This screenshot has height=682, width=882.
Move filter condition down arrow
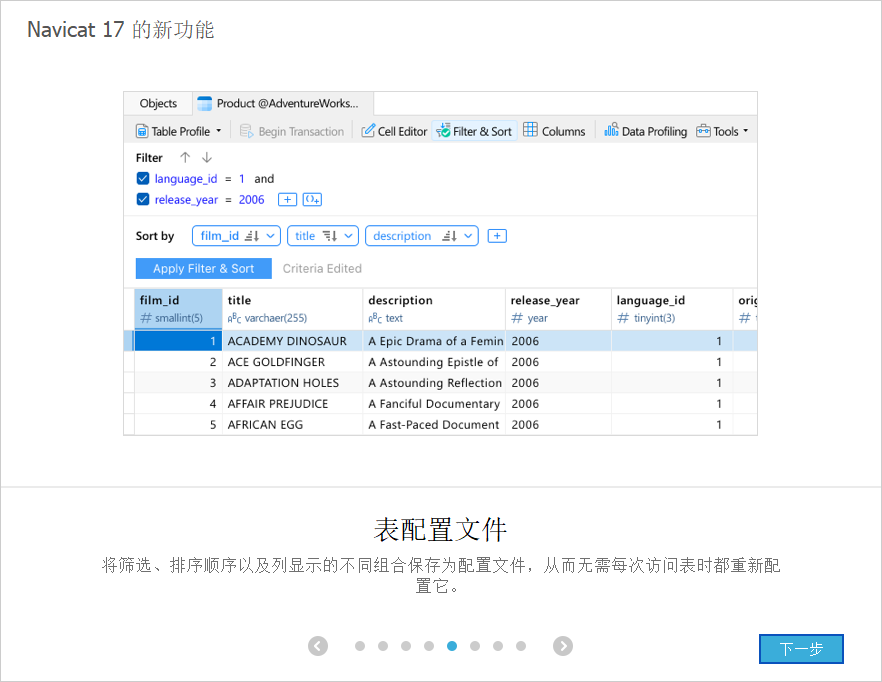point(207,158)
